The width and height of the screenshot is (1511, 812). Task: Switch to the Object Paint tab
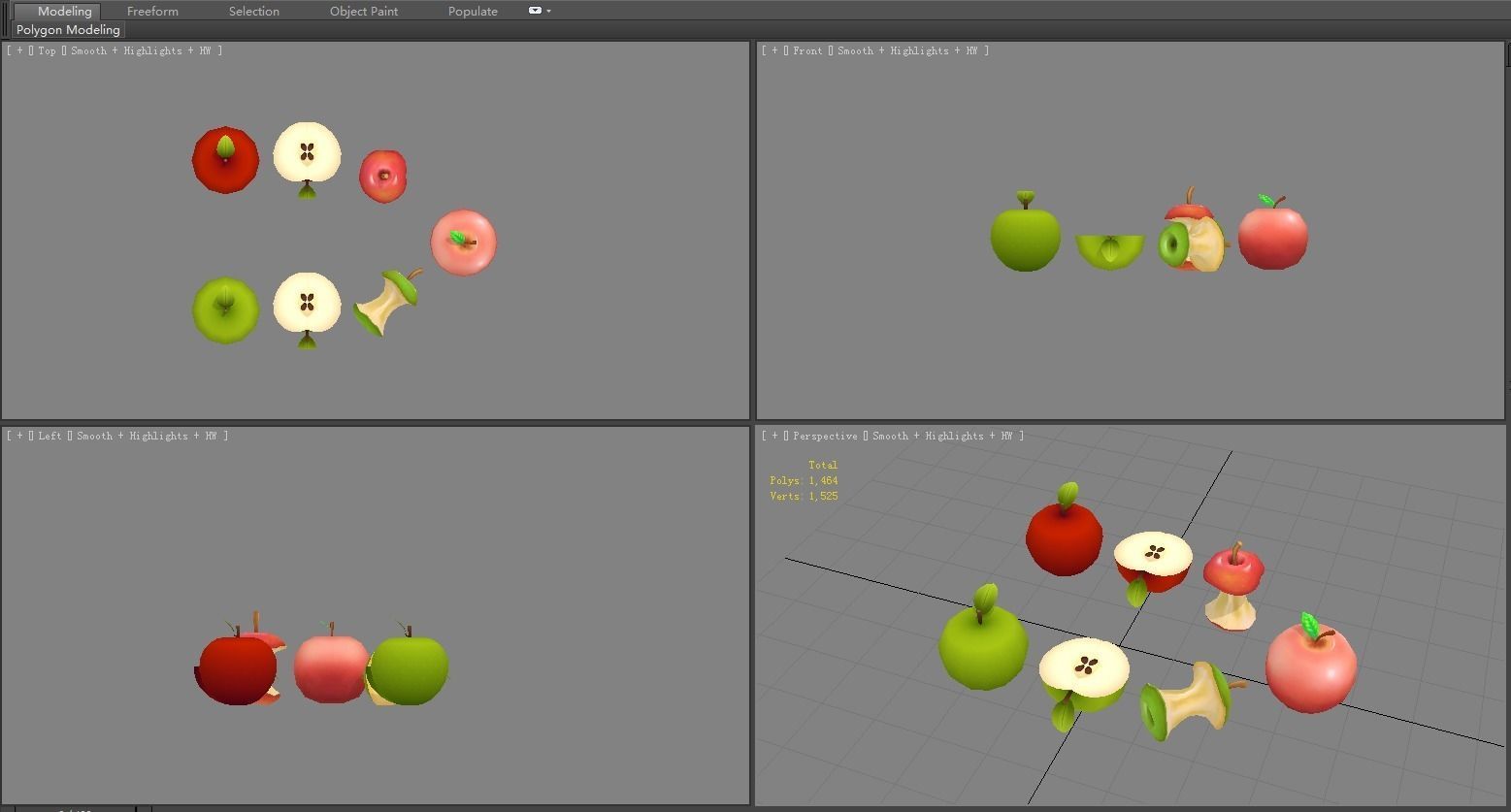click(x=364, y=11)
